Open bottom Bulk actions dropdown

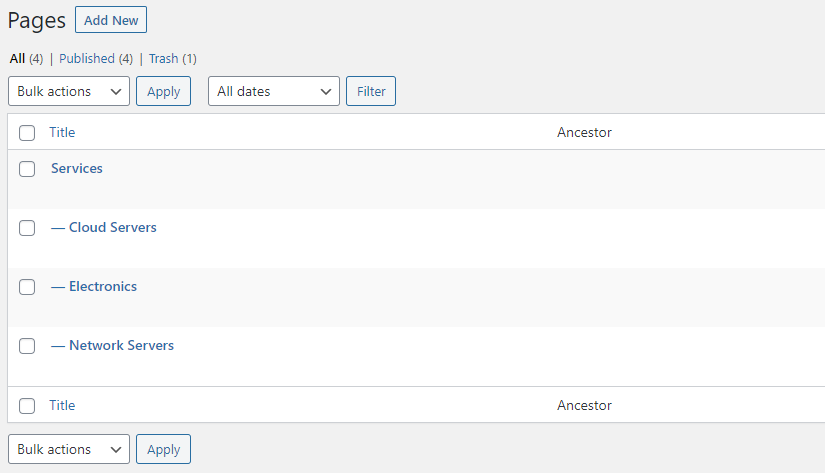(69, 449)
